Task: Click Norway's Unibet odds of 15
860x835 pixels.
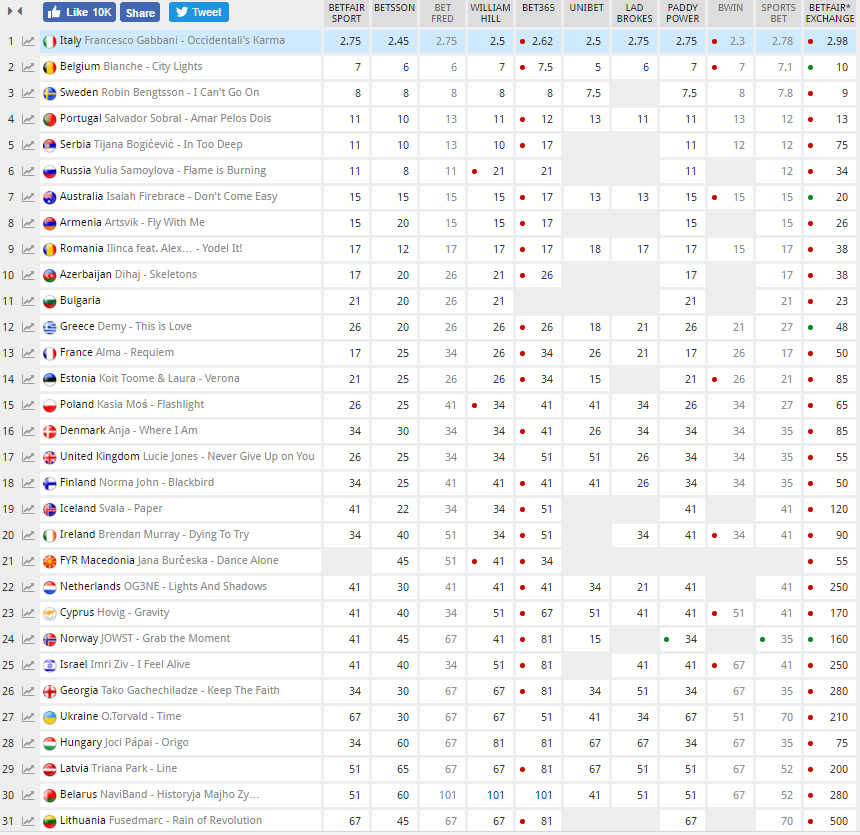Action: coord(593,639)
